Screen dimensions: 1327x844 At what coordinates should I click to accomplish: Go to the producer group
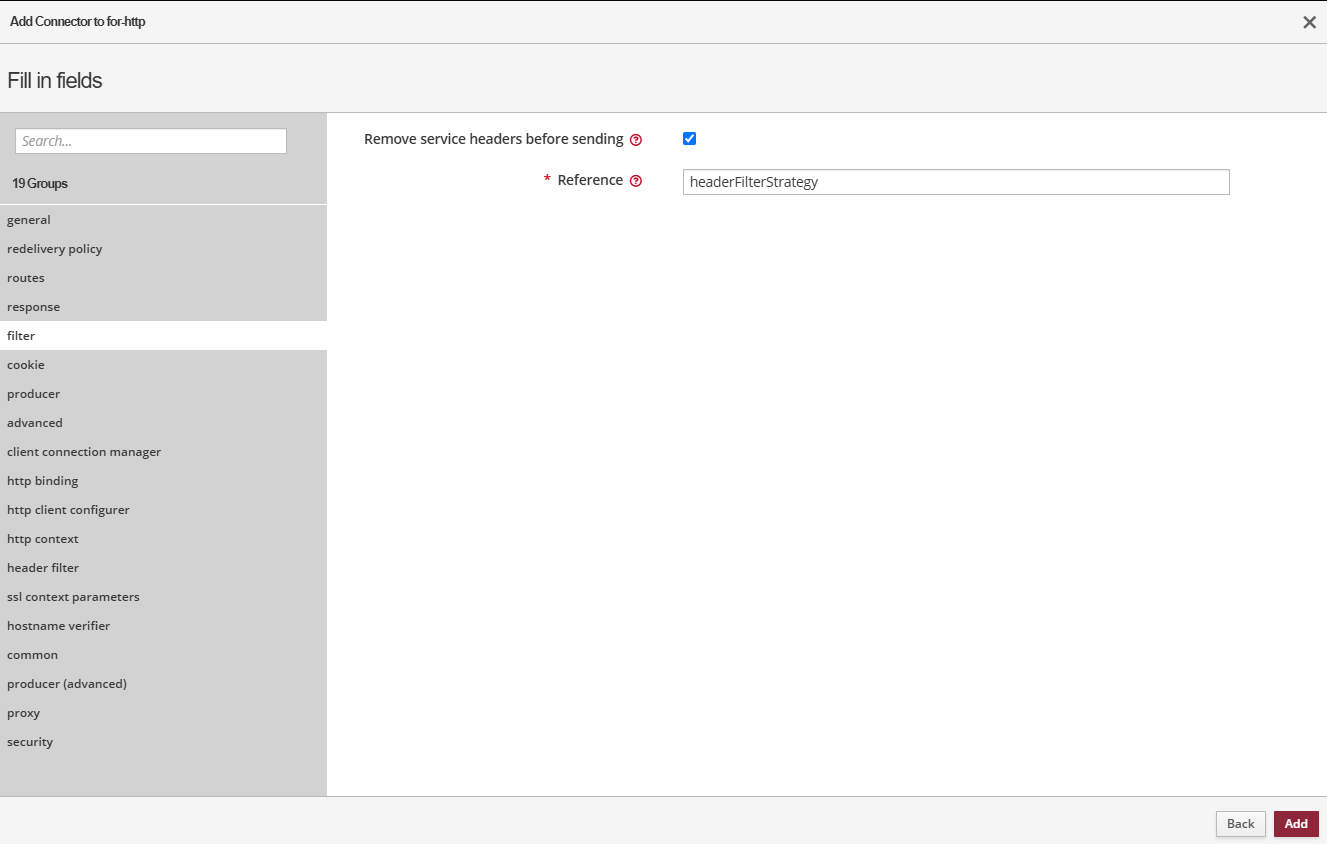click(34, 394)
